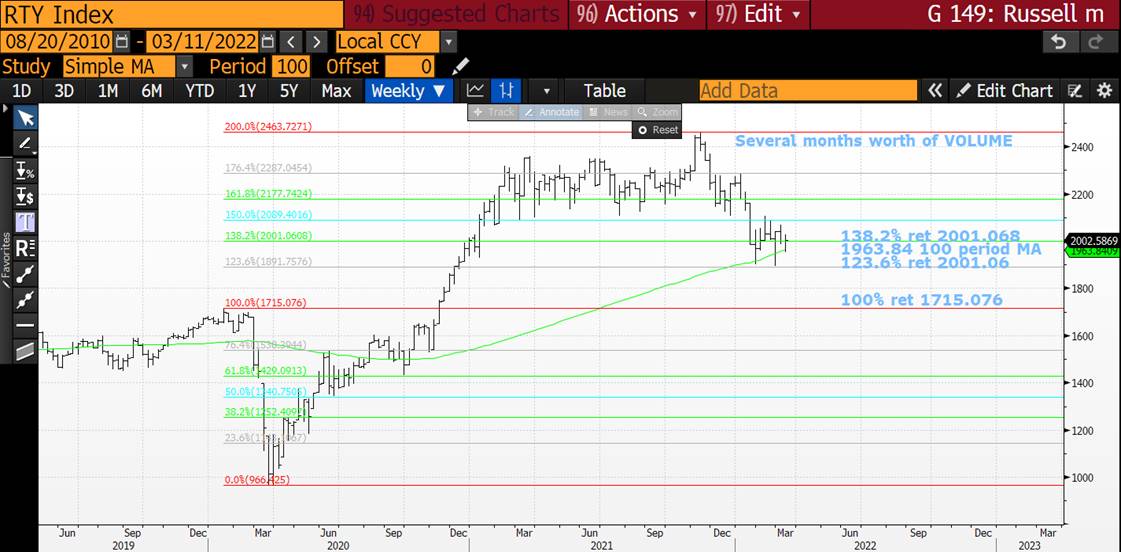Click the '100% ret 1715.076' annotation
Image resolution: width=1121 pixels, height=552 pixels.
[x=922, y=300]
